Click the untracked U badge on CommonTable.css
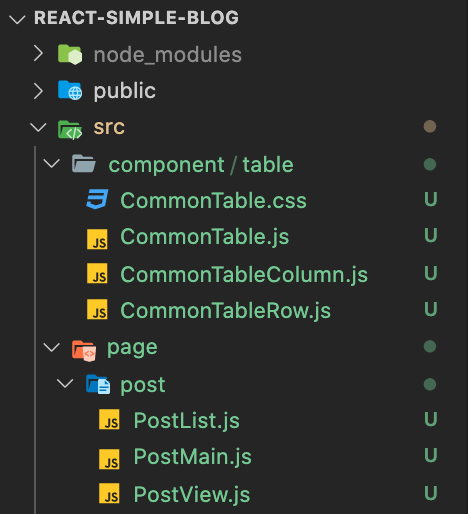468x514 pixels. point(430,199)
